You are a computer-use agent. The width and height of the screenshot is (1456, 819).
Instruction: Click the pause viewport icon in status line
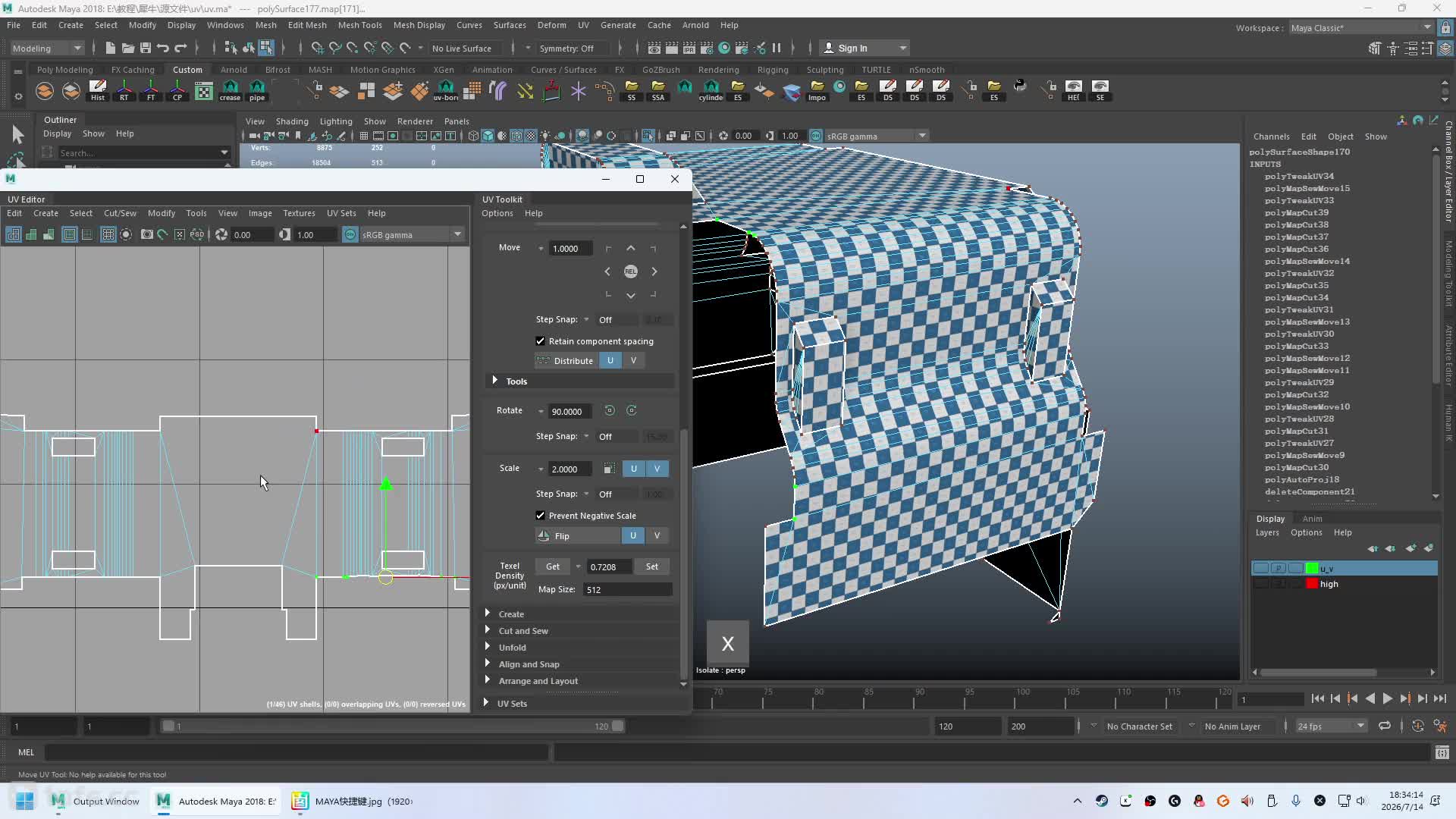[777, 48]
